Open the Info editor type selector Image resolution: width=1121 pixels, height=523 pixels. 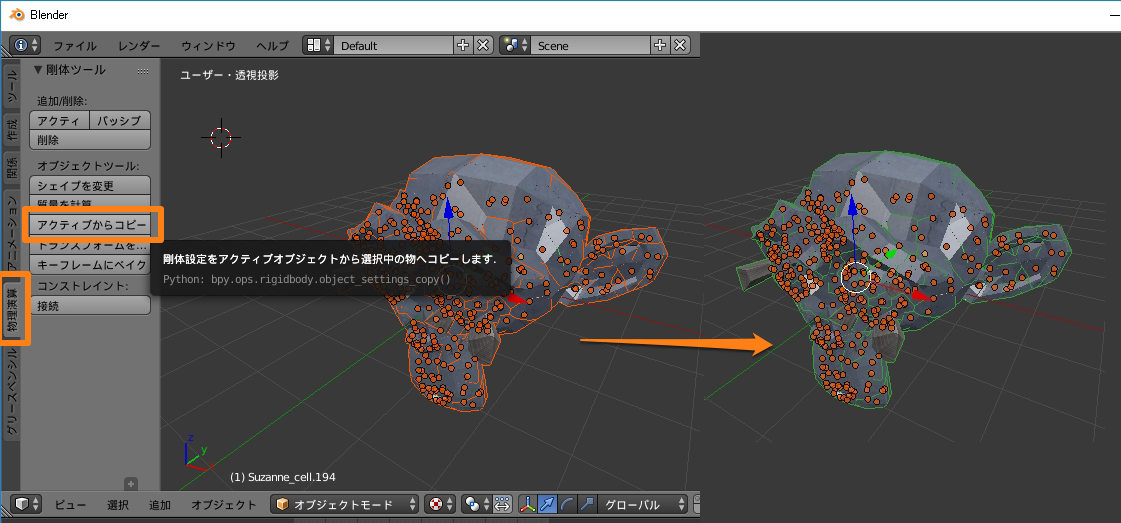point(27,45)
